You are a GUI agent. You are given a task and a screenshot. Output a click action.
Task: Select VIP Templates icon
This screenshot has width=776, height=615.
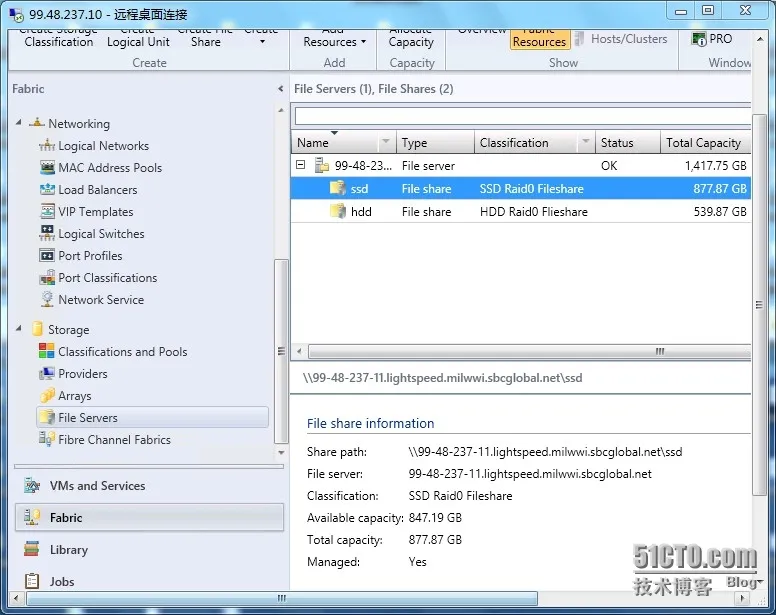[x=47, y=211]
